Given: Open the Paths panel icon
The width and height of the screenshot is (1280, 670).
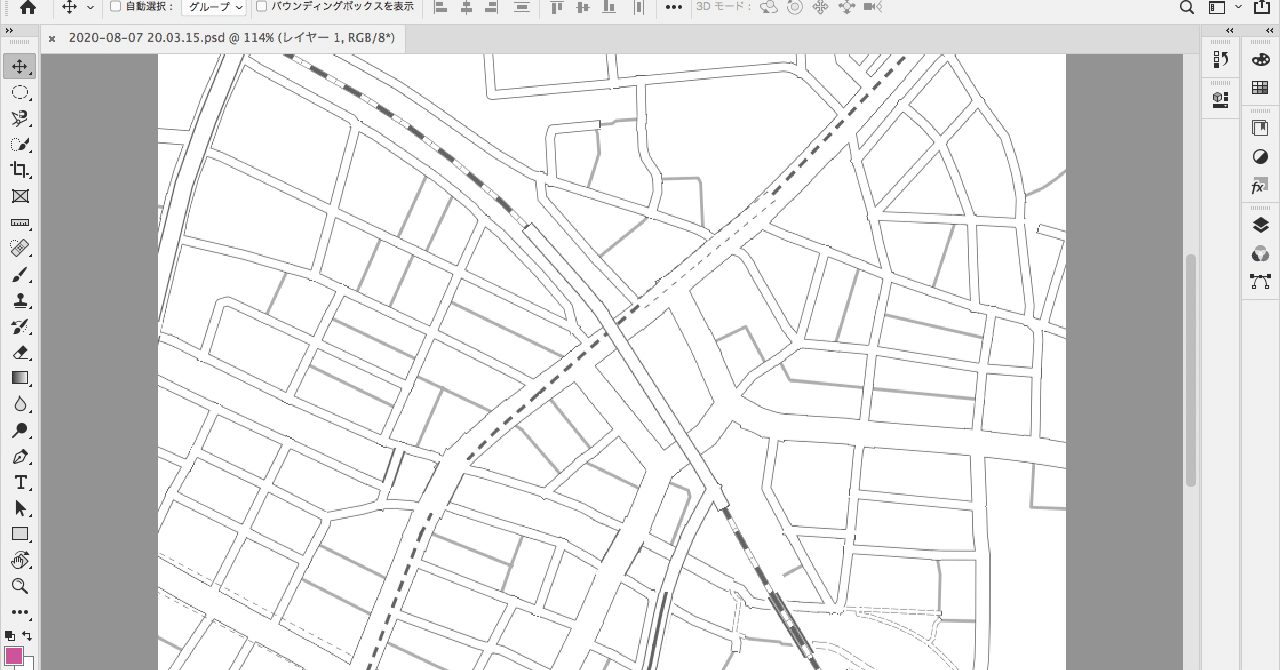Looking at the screenshot, I should (1260, 282).
